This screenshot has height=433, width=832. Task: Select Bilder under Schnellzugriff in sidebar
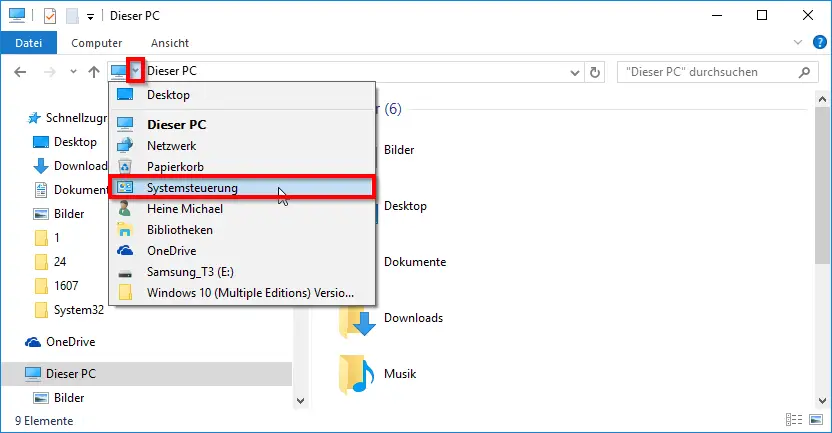point(59,214)
